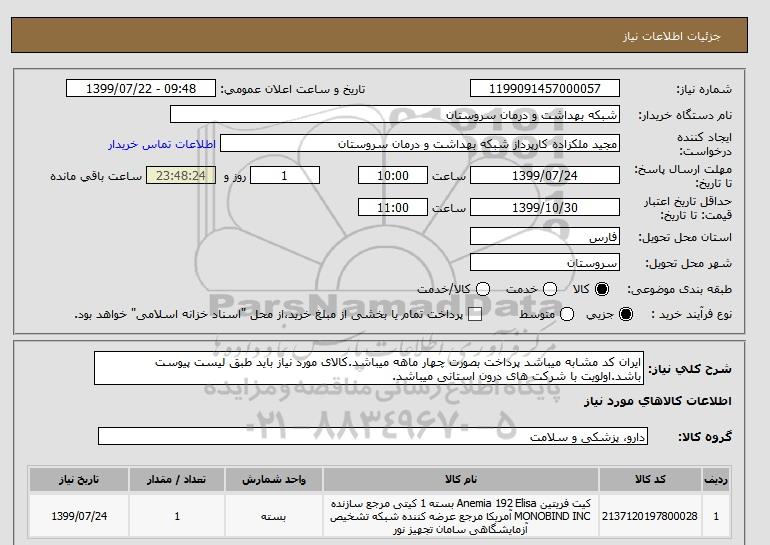The width and height of the screenshot is (770, 545).
Task: Click product code 2137120197800028 cell
Action: click(650, 516)
